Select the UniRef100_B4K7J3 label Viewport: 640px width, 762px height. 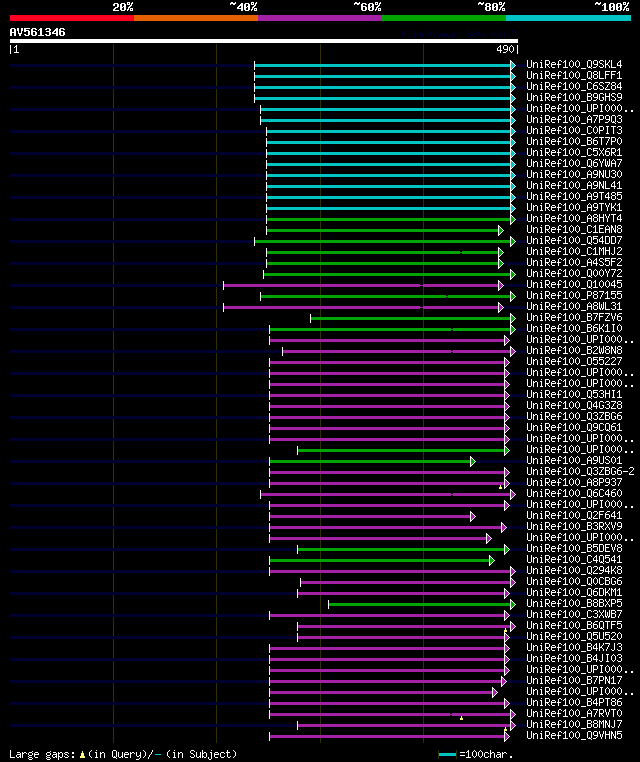(x=574, y=647)
